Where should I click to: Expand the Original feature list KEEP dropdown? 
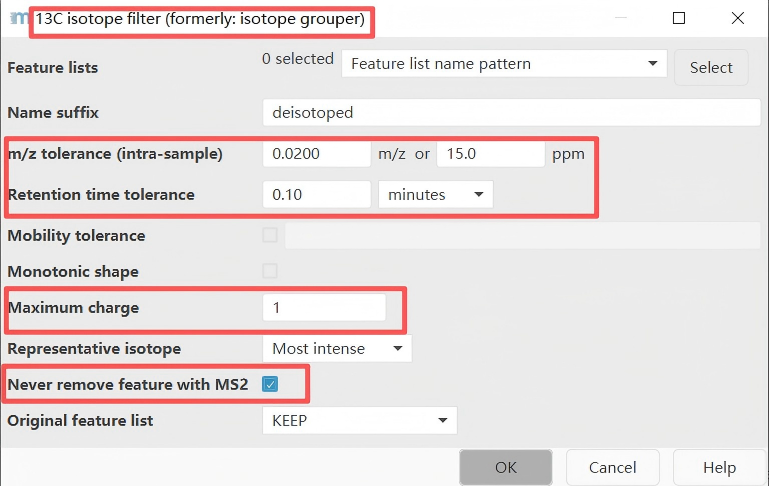click(359, 420)
